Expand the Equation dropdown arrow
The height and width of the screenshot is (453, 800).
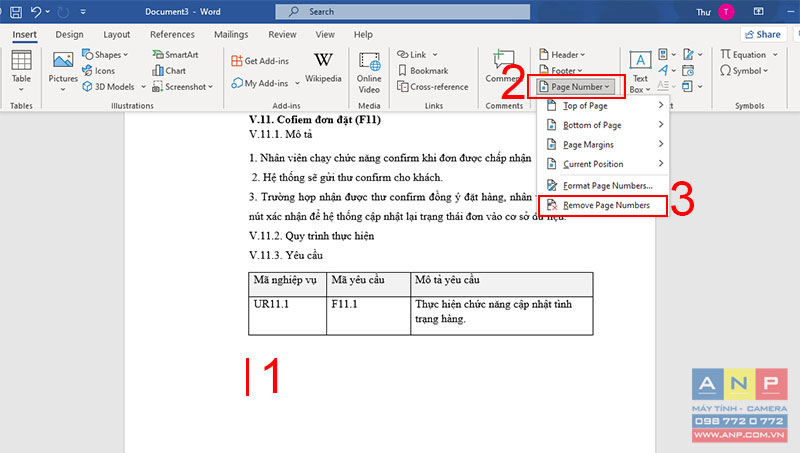[x=775, y=54]
